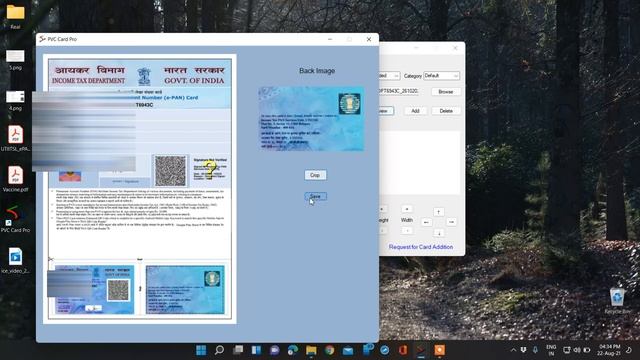Select the 5.png desktop file
Image resolution: width=640 pixels, height=360 pixels.
pos(16,59)
